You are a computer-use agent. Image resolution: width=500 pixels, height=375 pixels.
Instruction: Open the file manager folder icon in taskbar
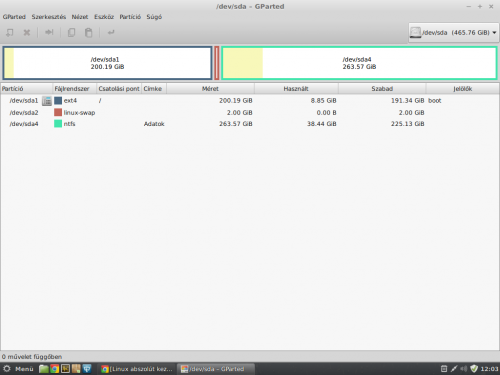pyautogui.click(x=44, y=369)
